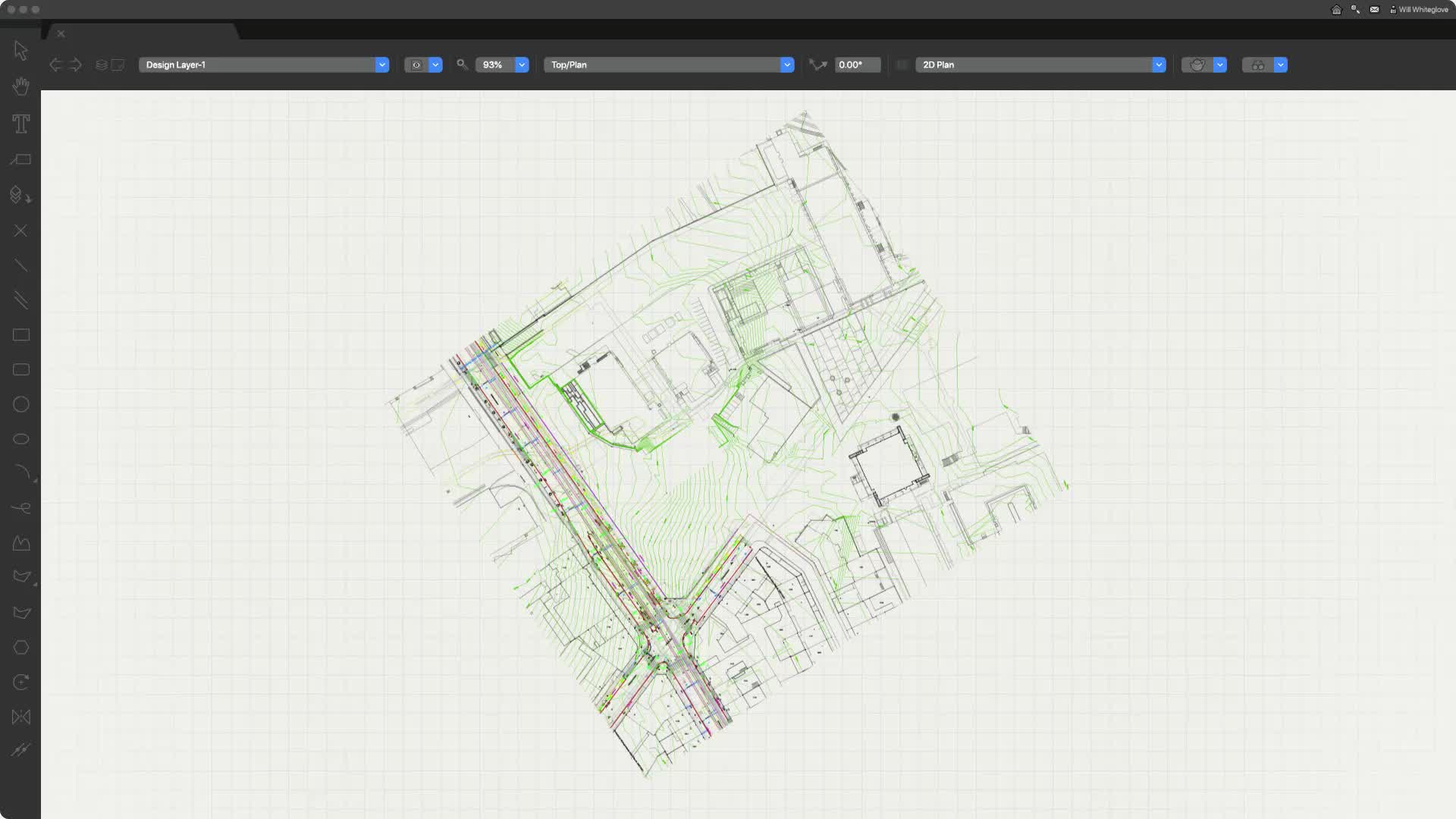This screenshot has height=819, width=1456.
Task: Select the Regular Polygon hexagon tool
Action: [x=20, y=648]
